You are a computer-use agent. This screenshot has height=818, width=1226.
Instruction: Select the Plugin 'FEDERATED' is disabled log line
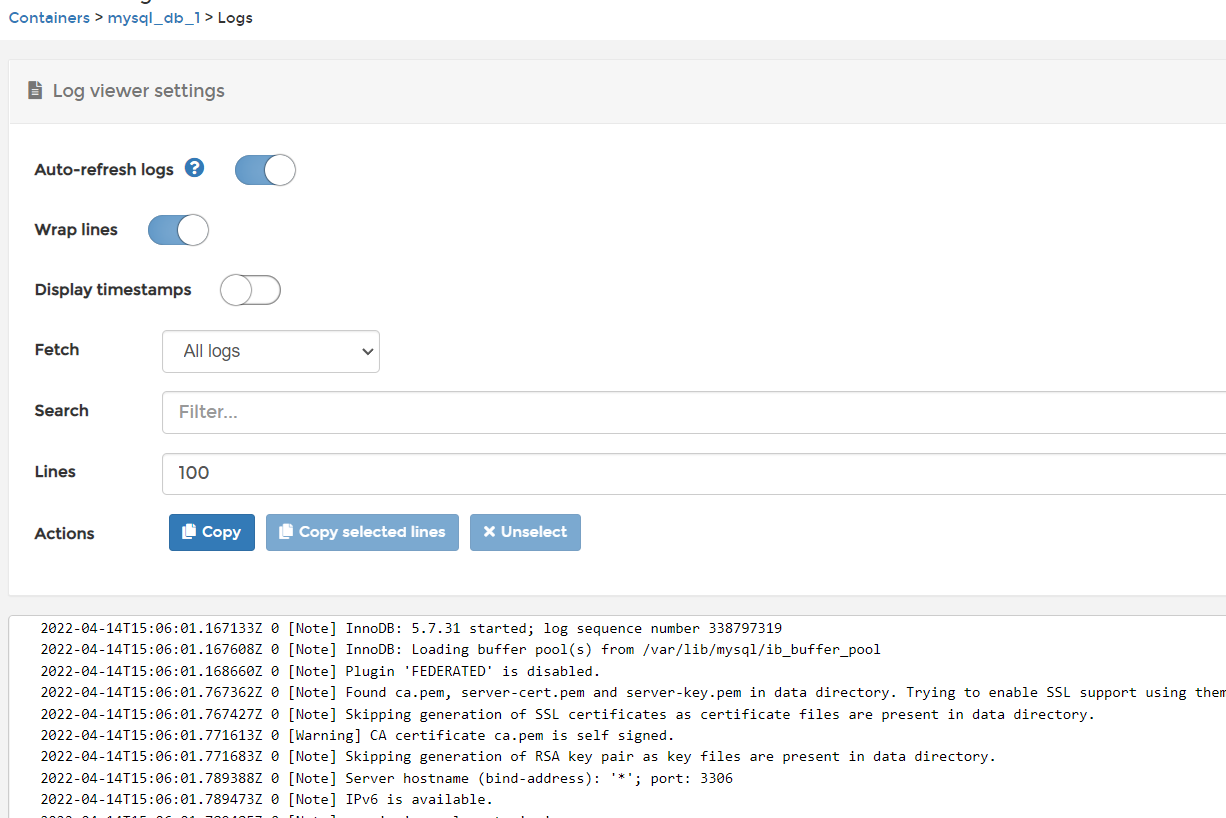click(x=320, y=671)
